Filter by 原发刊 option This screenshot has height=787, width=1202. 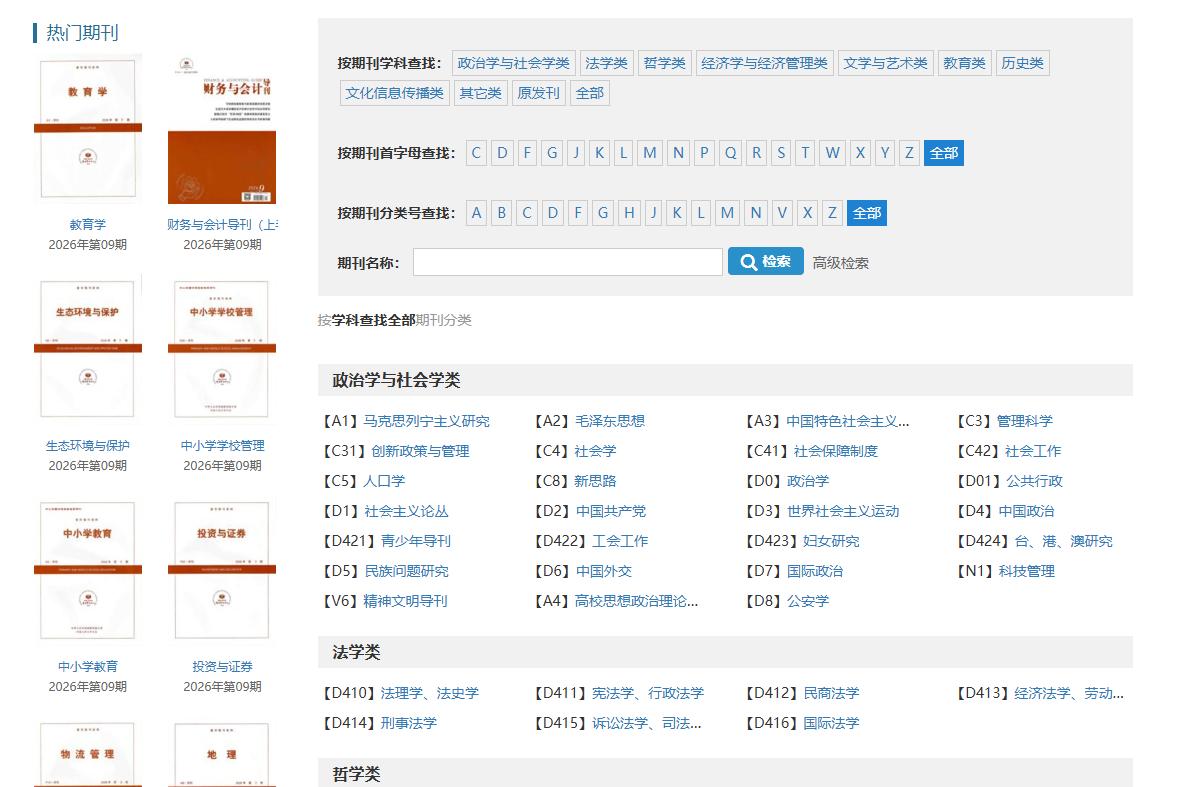click(538, 93)
